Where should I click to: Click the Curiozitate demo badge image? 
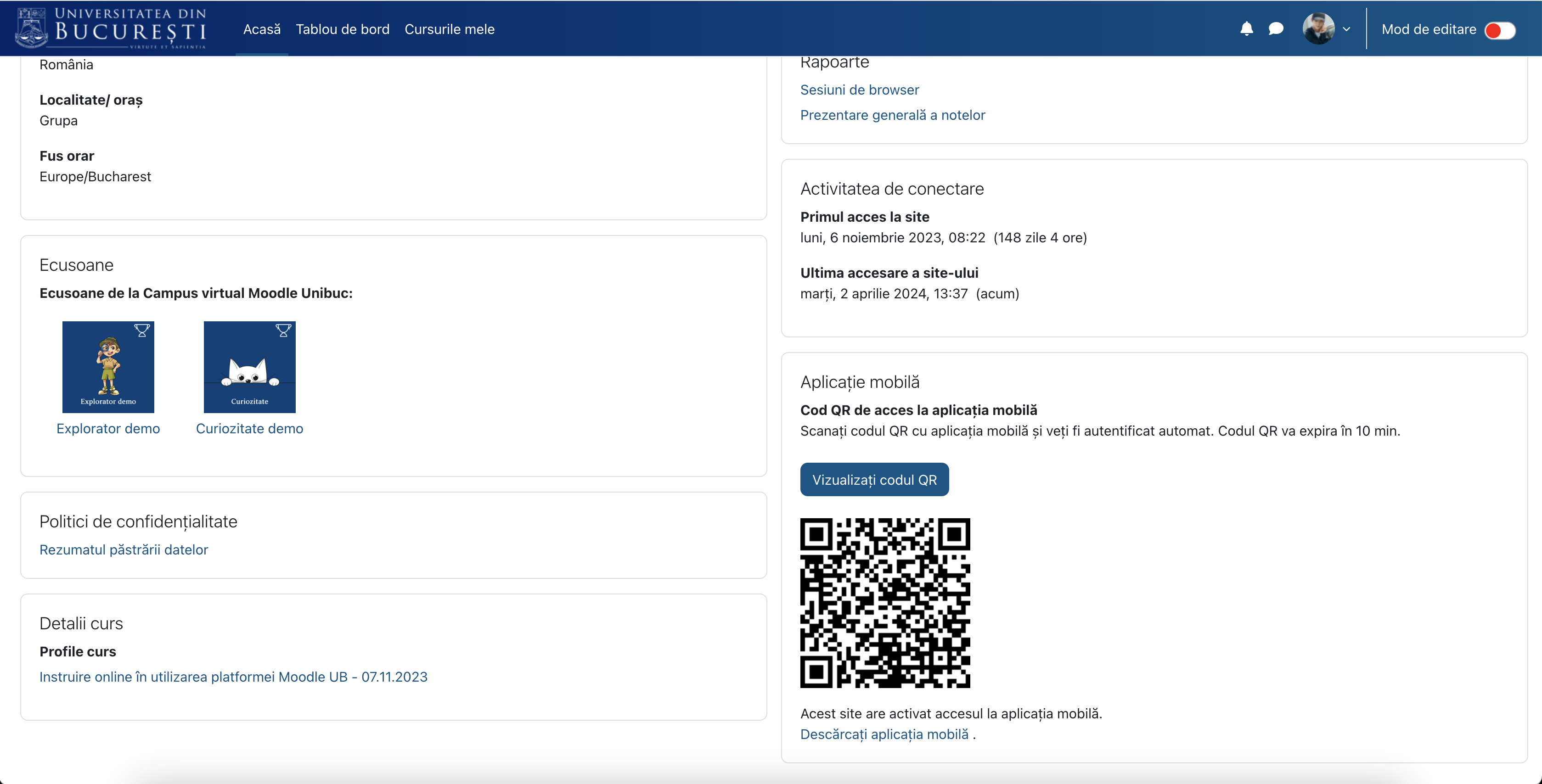pyautogui.click(x=250, y=367)
